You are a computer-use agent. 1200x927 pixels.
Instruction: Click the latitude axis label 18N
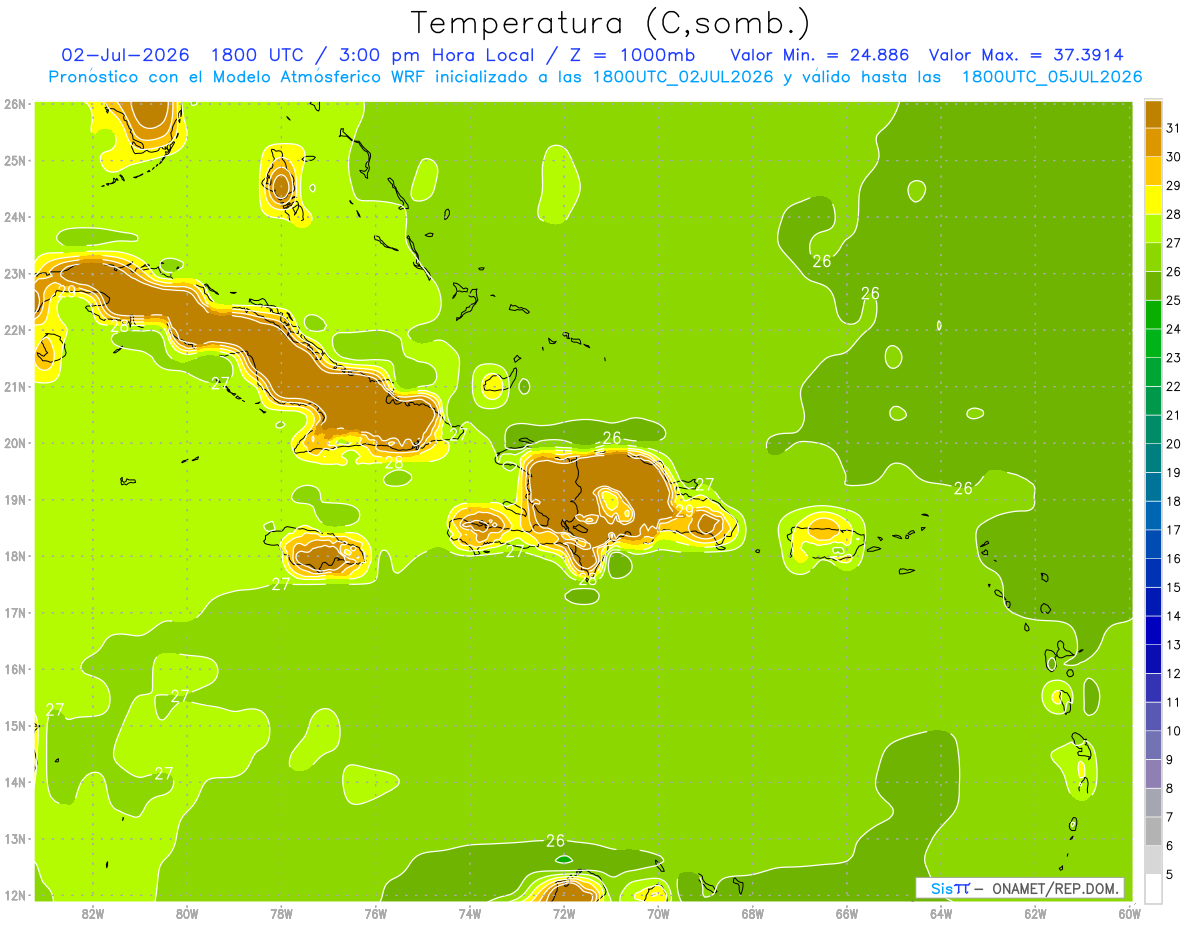[x=15, y=555]
